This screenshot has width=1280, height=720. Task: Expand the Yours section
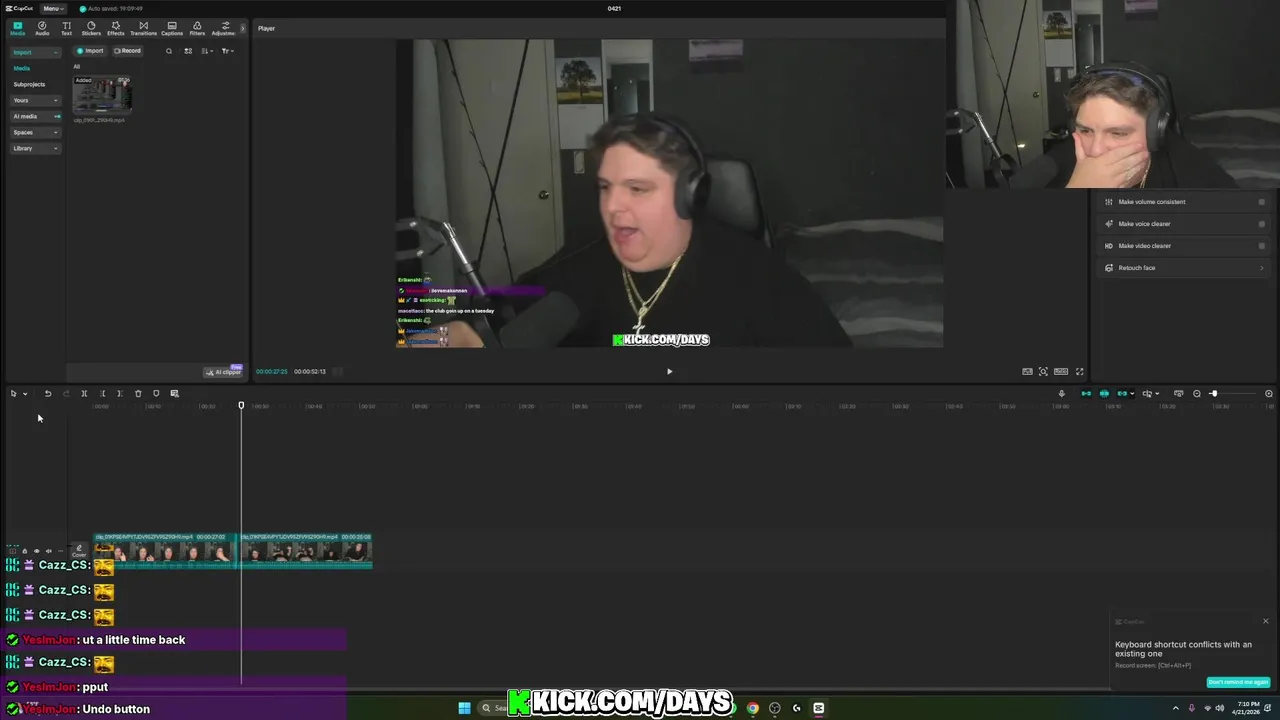coord(35,100)
